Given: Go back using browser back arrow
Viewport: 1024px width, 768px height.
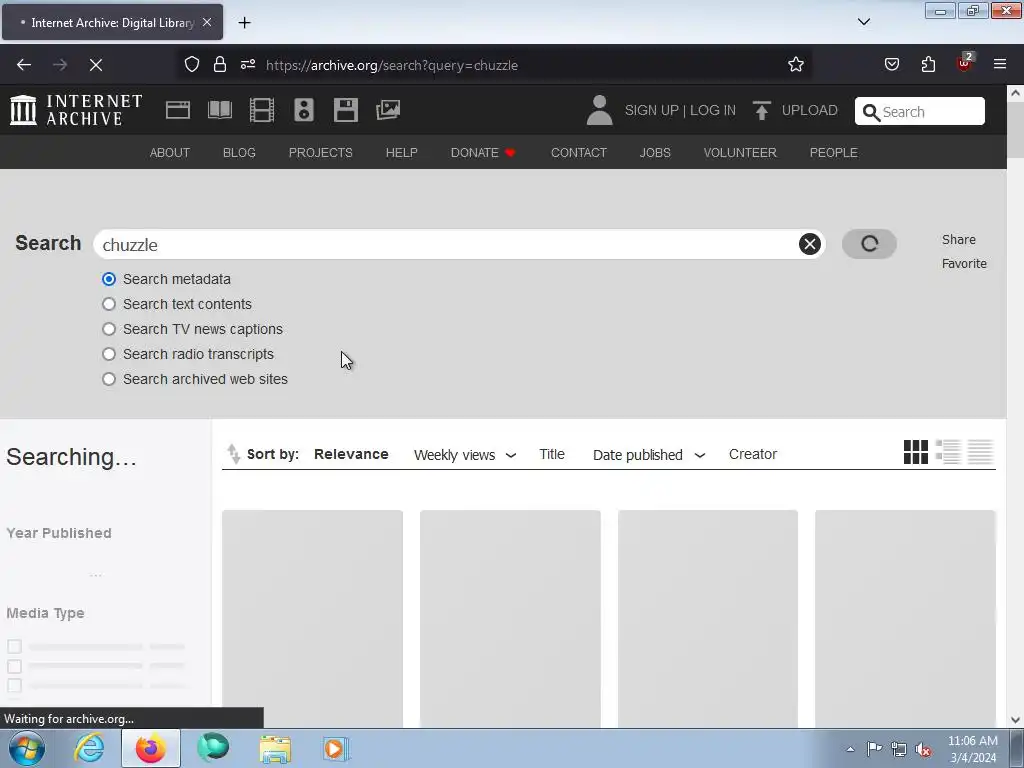Looking at the screenshot, I should click(24, 65).
